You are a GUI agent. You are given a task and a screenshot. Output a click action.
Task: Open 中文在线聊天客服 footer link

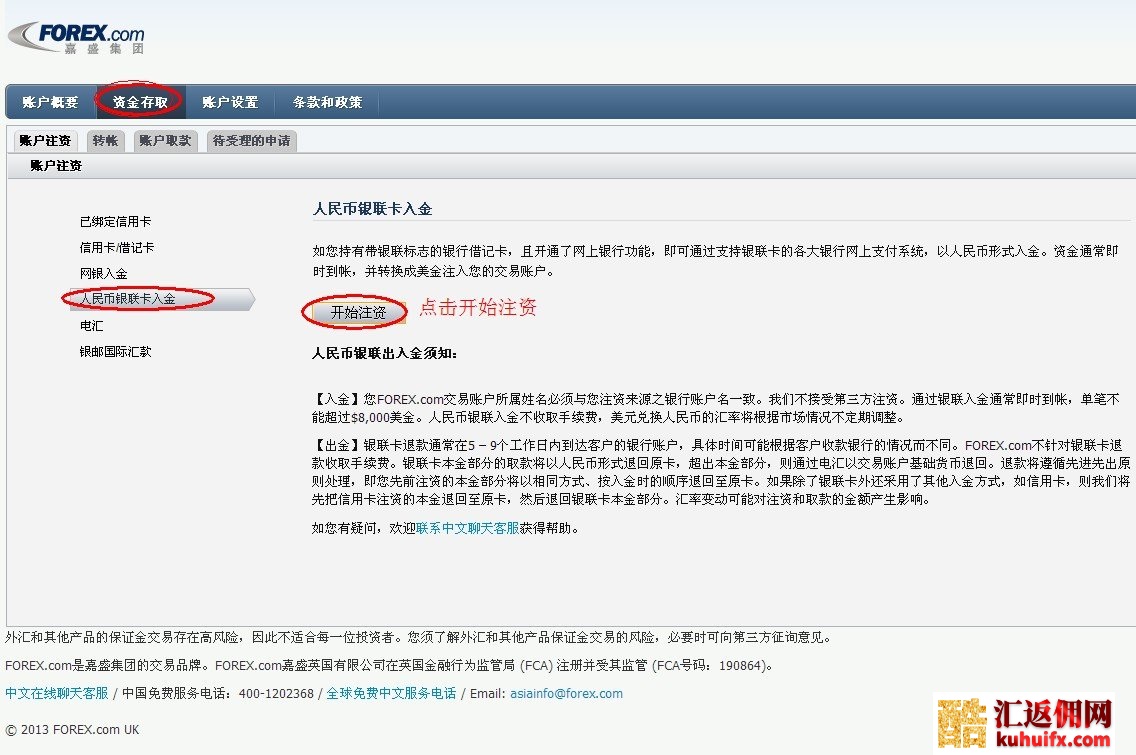click(x=56, y=693)
